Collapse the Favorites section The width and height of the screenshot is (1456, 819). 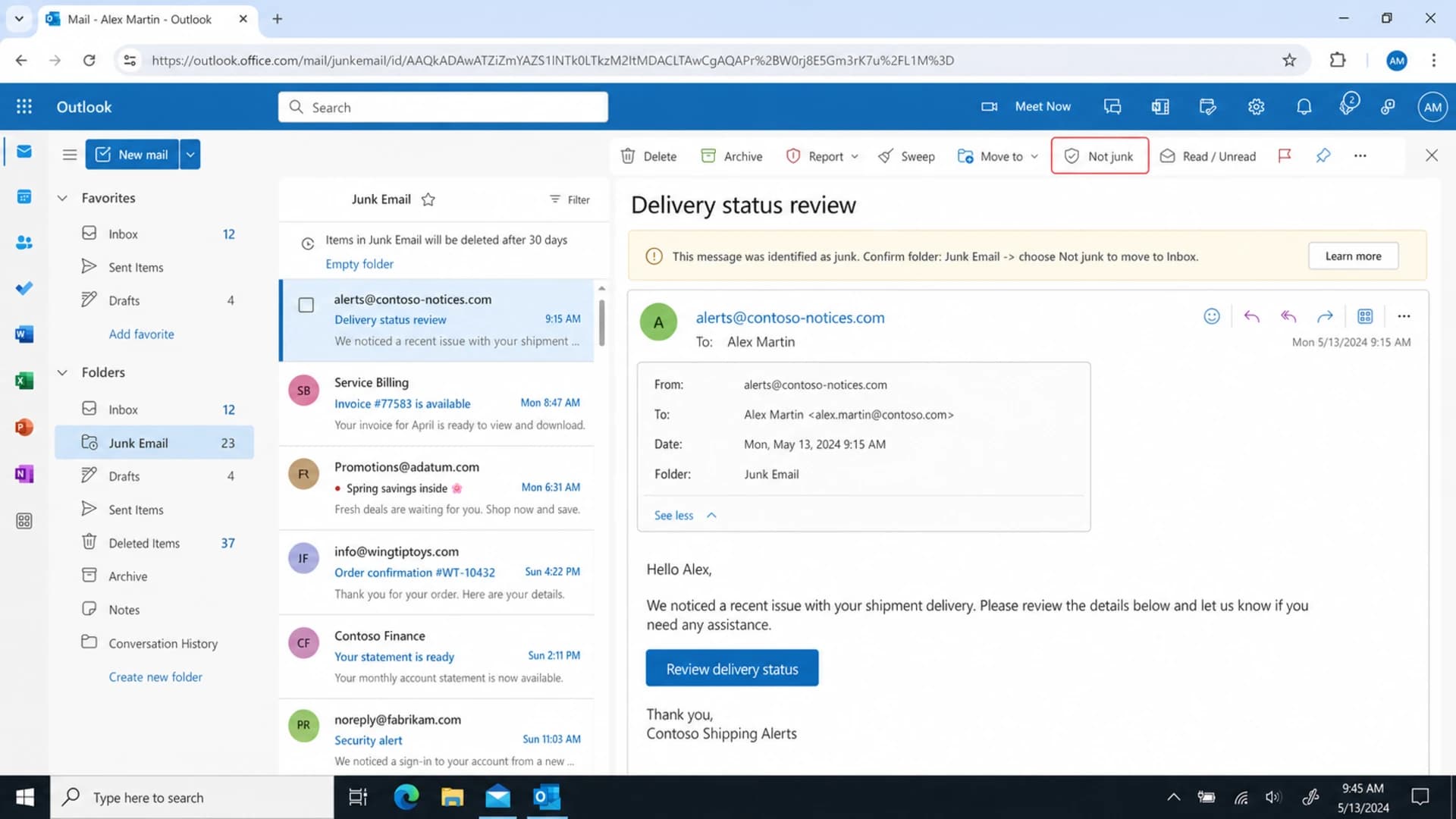[x=62, y=198]
